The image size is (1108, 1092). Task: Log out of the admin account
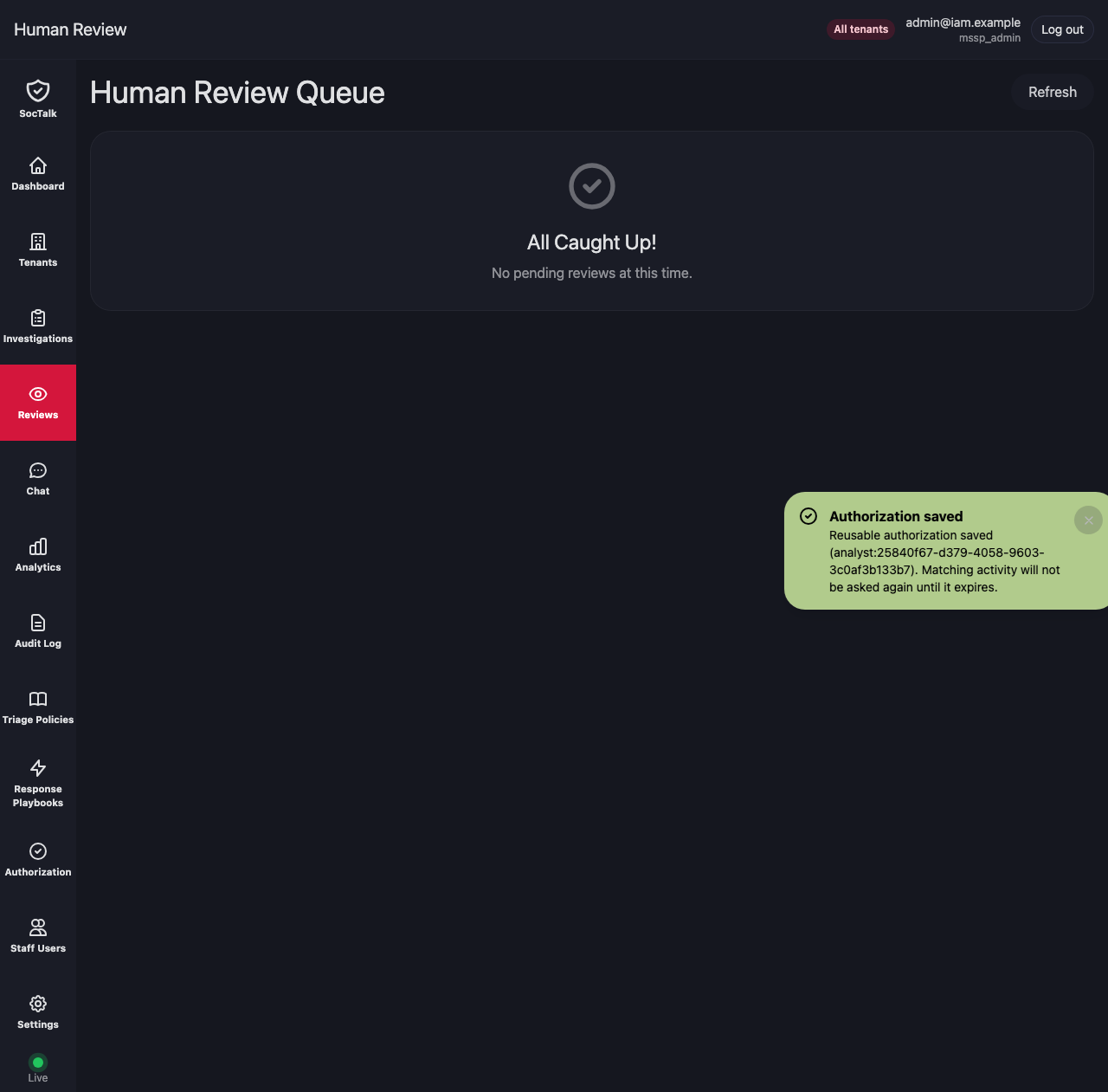pyautogui.click(x=1062, y=29)
